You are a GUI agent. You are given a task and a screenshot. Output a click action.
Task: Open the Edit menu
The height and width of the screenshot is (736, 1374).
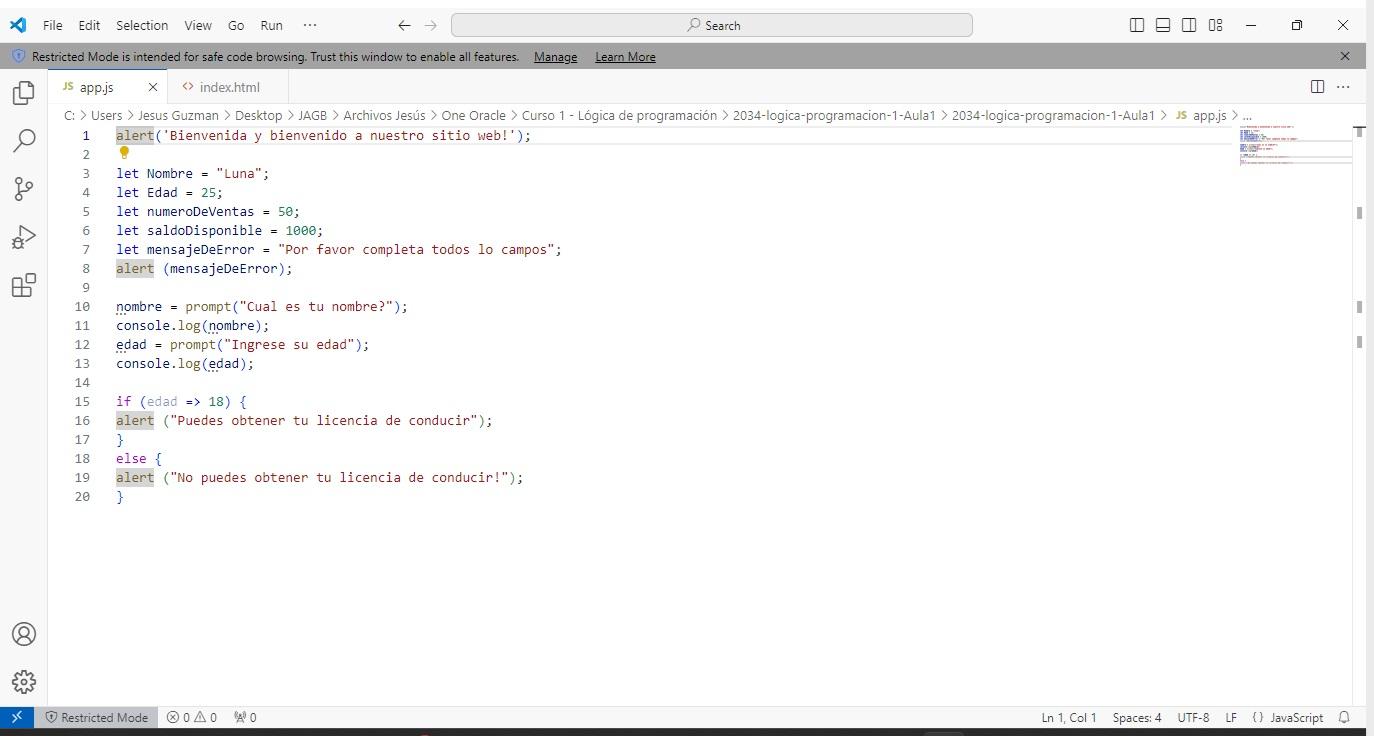click(89, 25)
